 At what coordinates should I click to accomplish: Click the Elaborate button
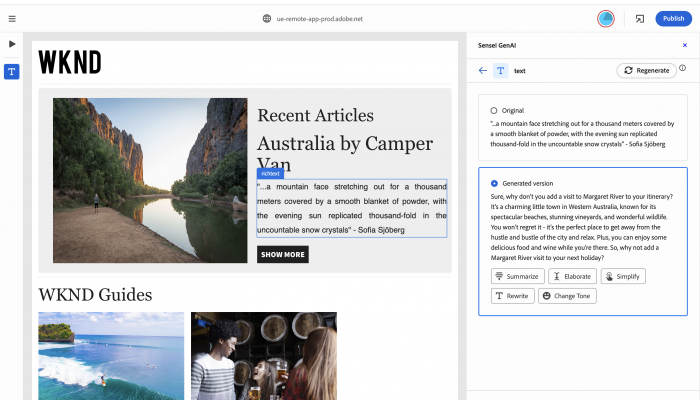coord(572,276)
